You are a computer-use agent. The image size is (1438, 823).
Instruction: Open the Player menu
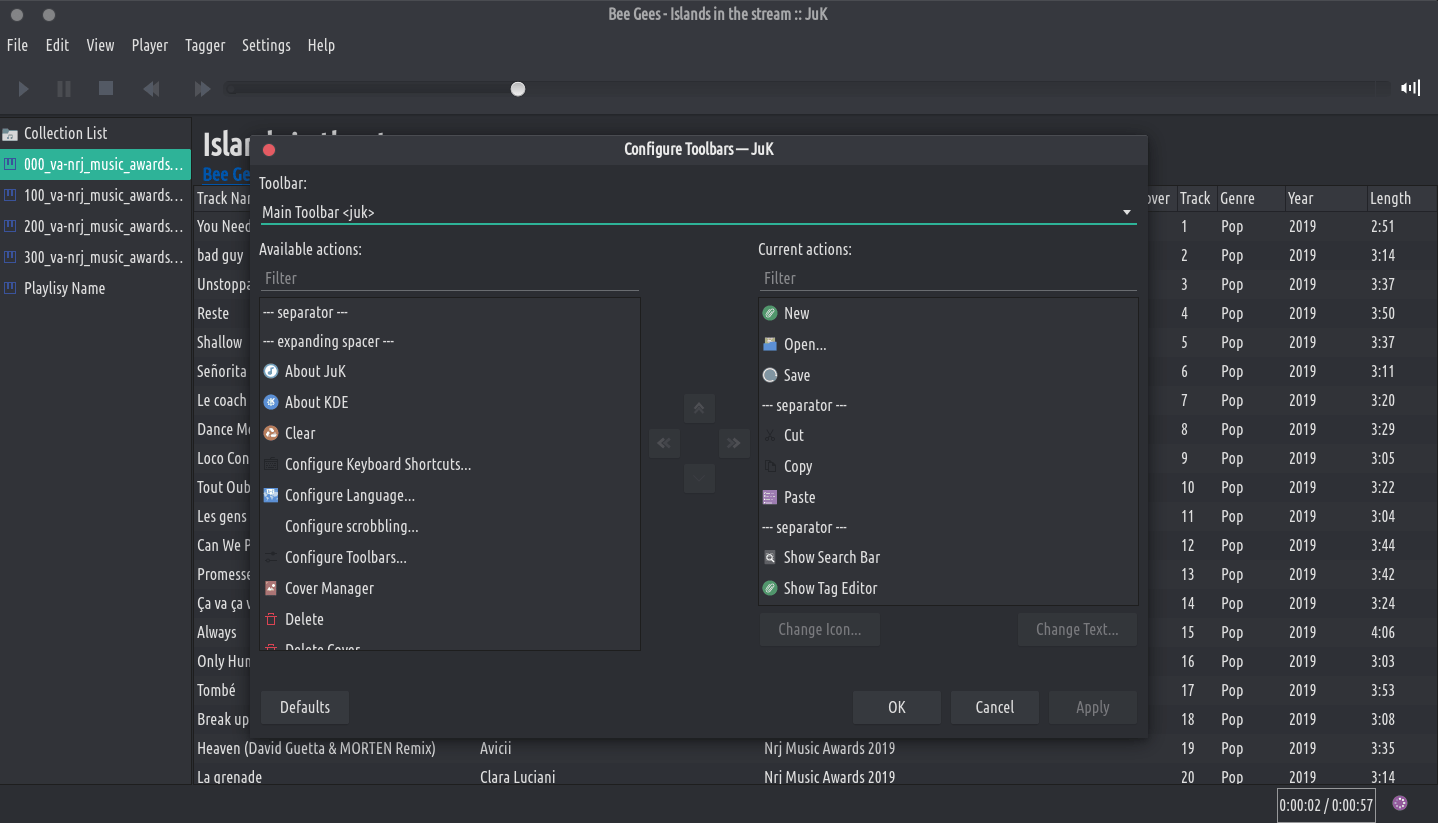point(150,45)
